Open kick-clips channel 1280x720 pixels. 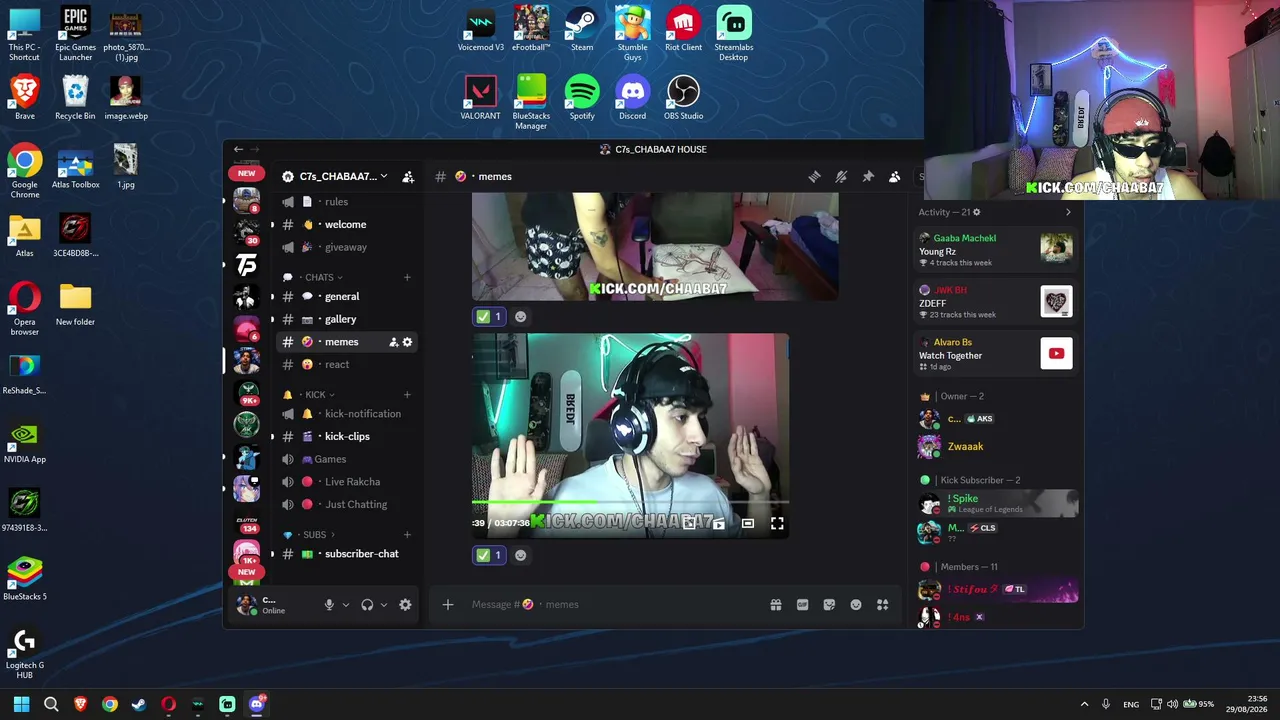coord(346,437)
